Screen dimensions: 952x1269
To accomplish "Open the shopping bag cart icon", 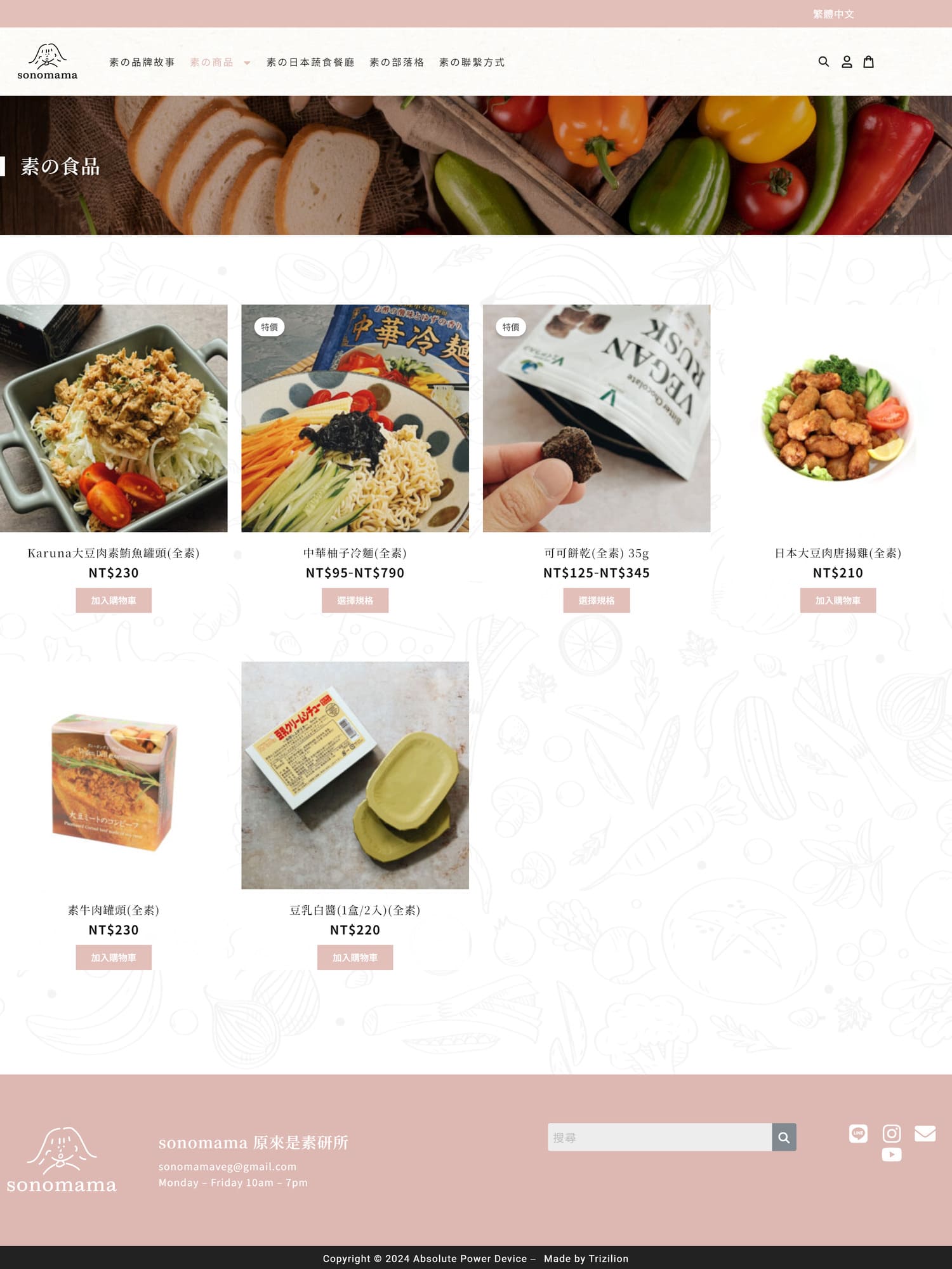I will 869,62.
